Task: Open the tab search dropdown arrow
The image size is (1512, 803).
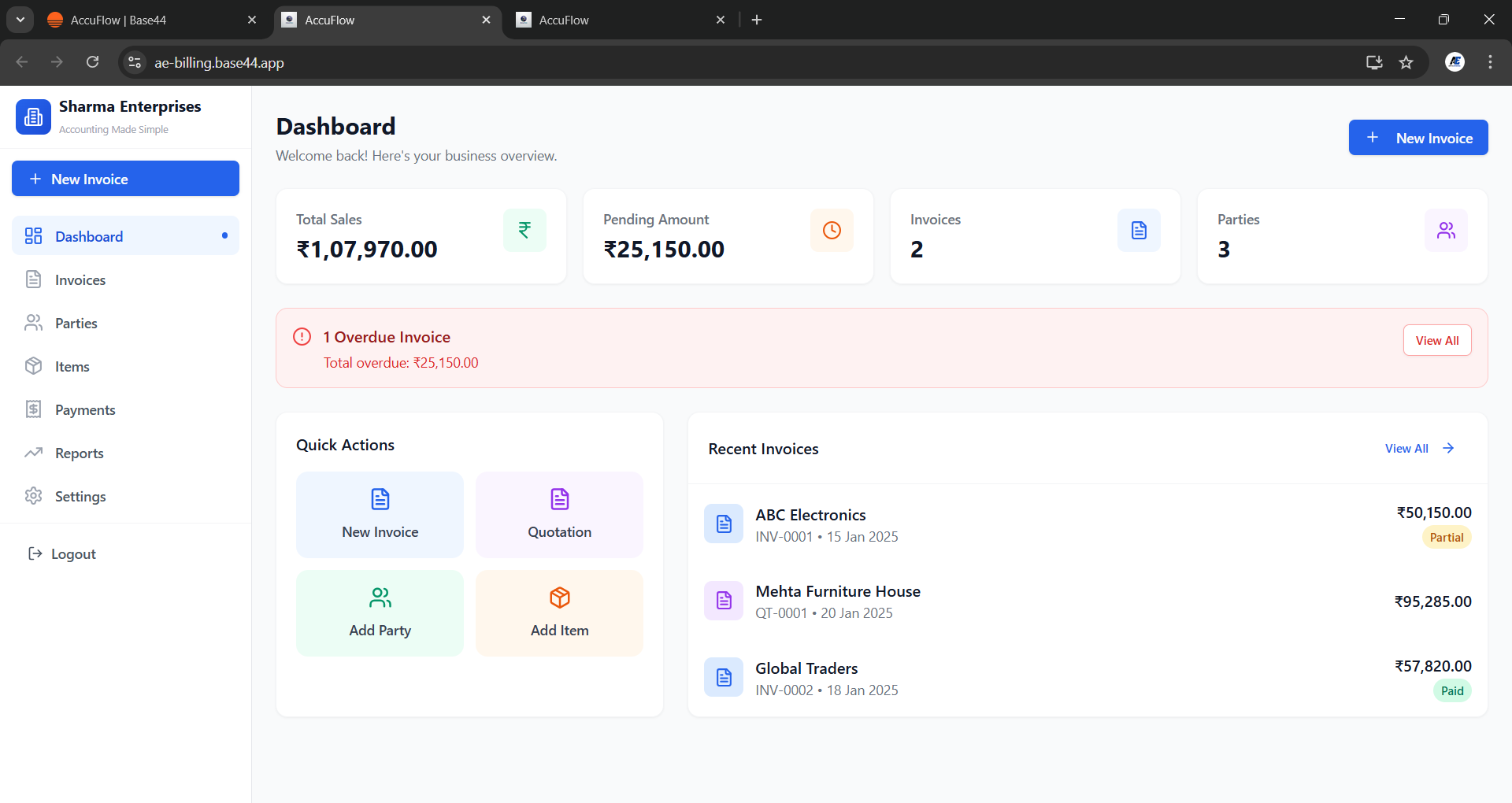Action: (20, 20)
